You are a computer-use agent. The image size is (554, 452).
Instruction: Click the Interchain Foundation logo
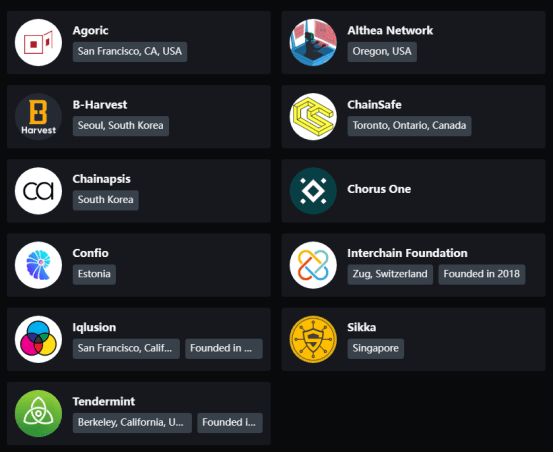pos(313,265)
